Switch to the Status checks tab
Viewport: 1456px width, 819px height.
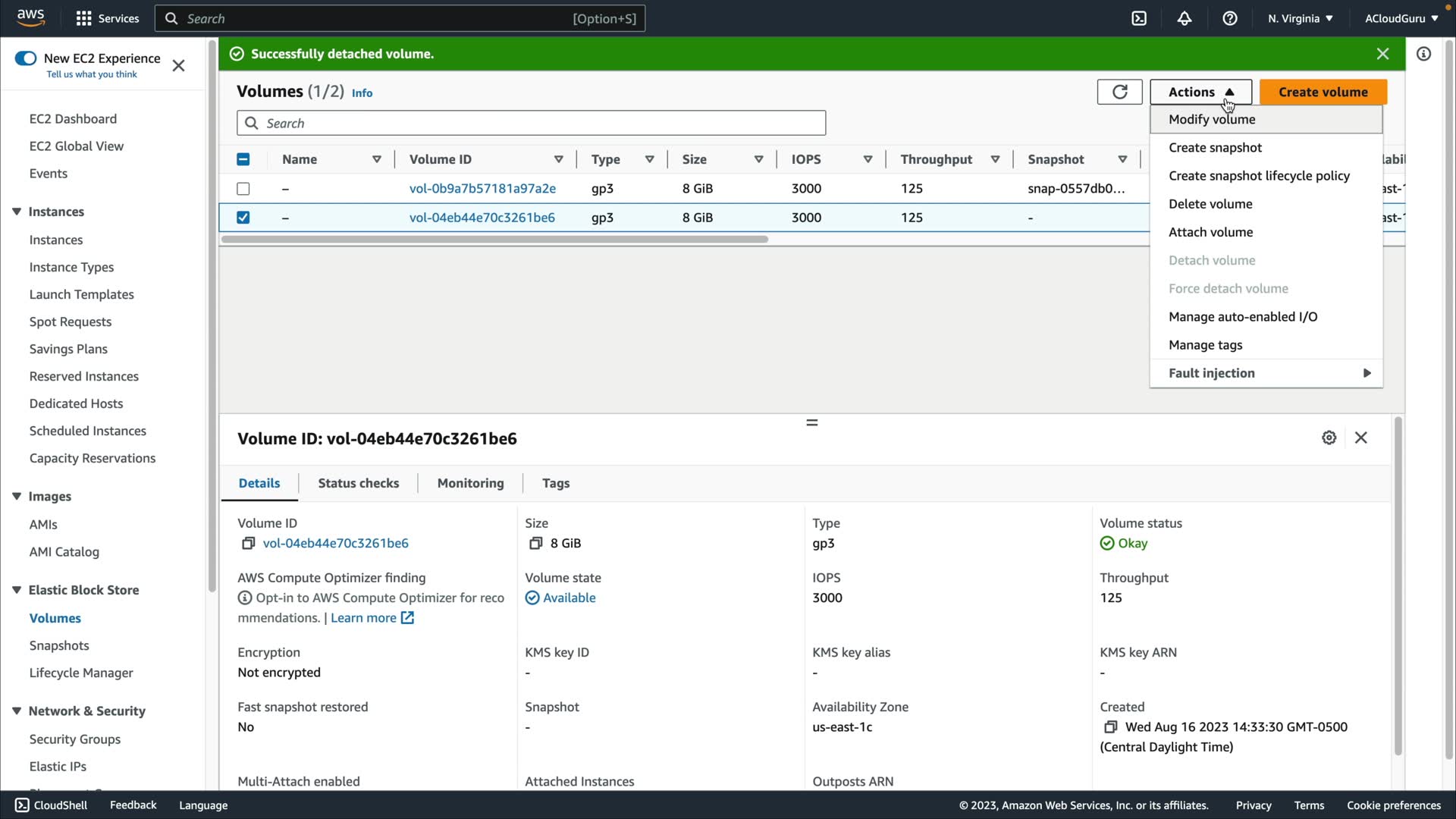click(x=358, y=483)
